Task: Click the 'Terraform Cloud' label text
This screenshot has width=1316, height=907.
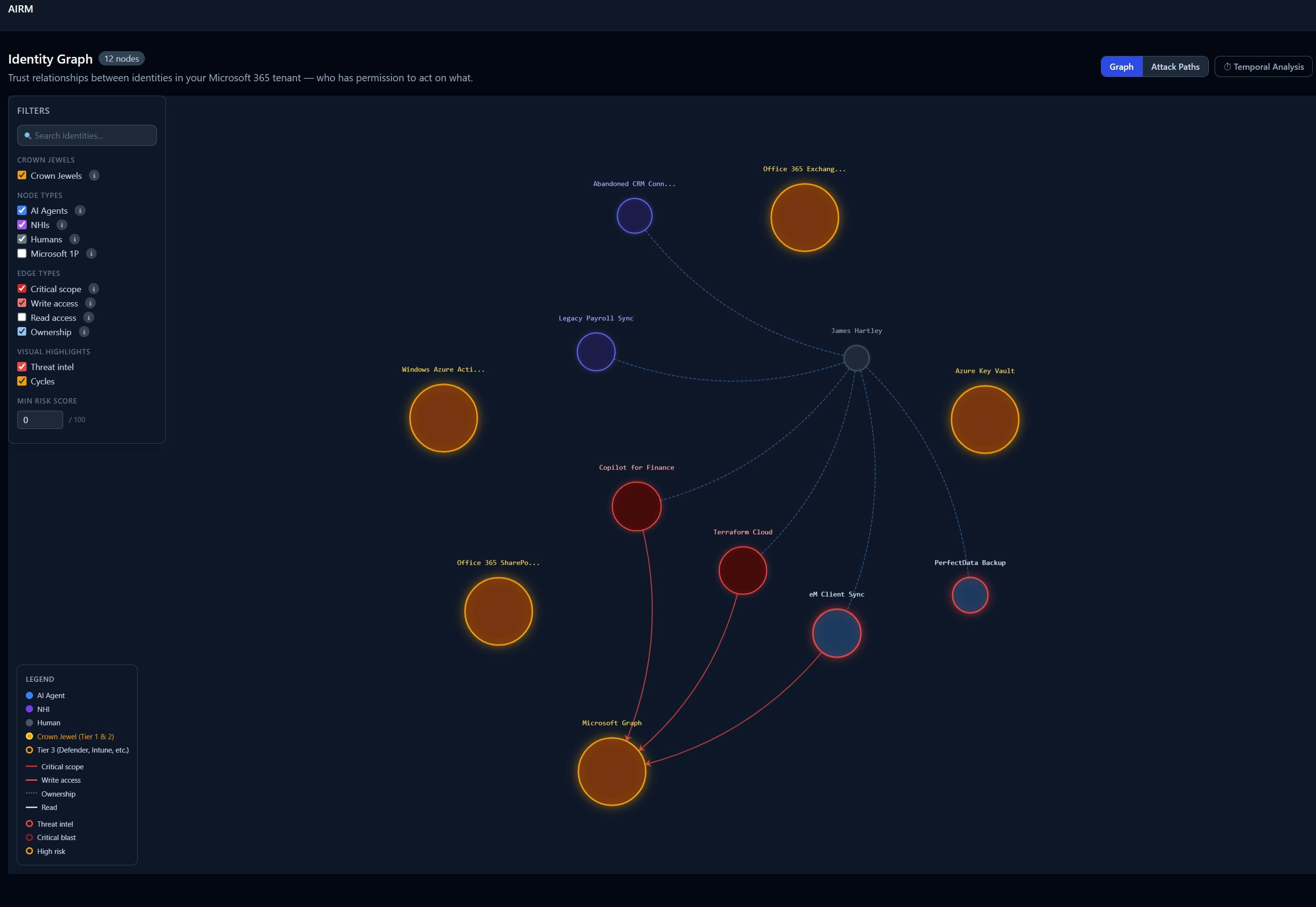Action: [x=743, y=533]
